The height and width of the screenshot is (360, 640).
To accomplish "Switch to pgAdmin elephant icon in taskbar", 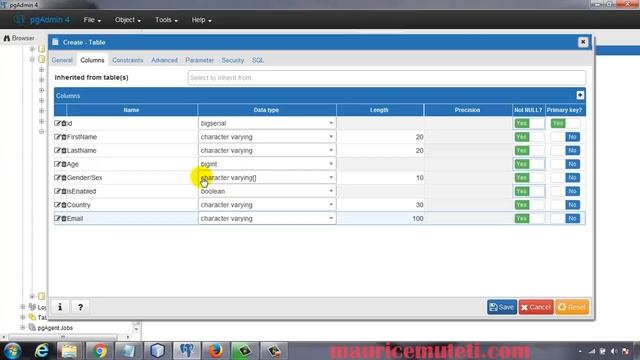I will tap(187, 351).
